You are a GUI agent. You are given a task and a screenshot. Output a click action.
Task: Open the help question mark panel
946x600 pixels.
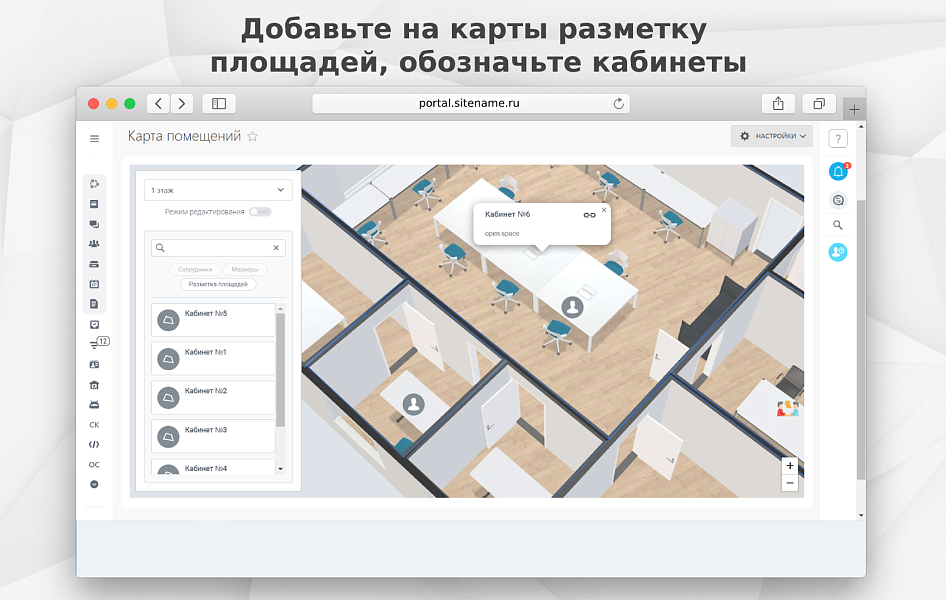point(838,137)
